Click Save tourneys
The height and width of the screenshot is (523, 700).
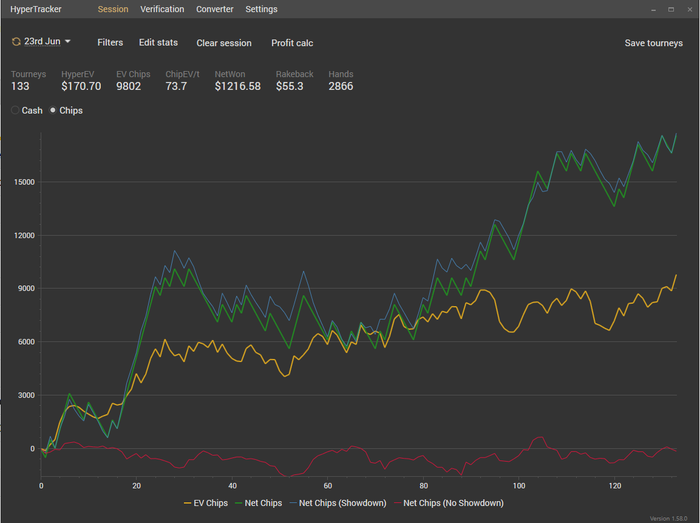(654, 43)
